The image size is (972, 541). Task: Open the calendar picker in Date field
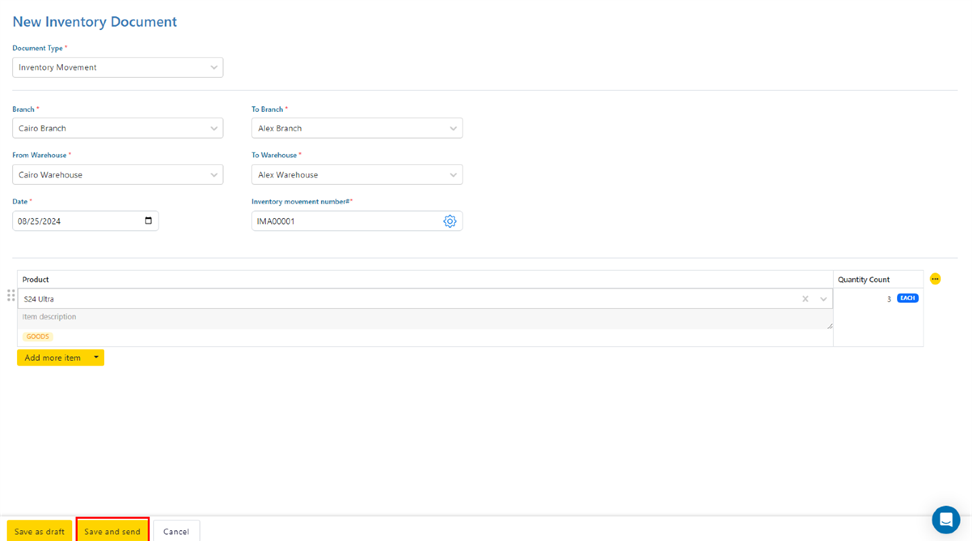click(148, 221)
